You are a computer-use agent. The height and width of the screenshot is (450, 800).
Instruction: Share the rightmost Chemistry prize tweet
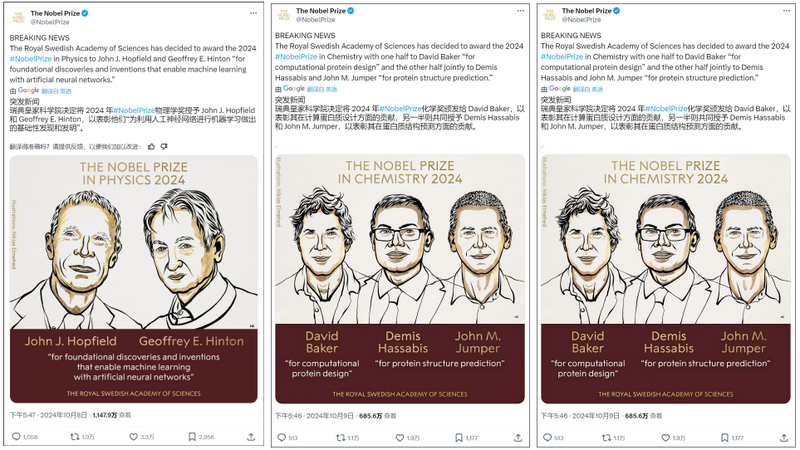(x=784, y=438)
